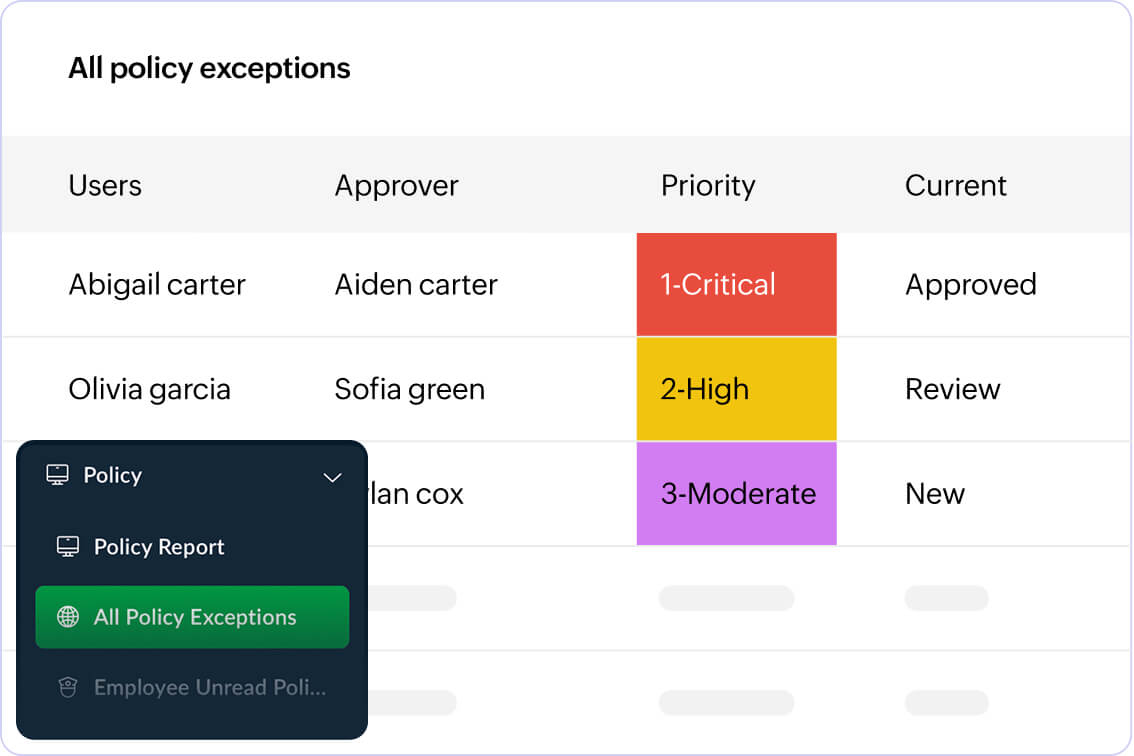Open user Abigail carter's row

point(157,285)
